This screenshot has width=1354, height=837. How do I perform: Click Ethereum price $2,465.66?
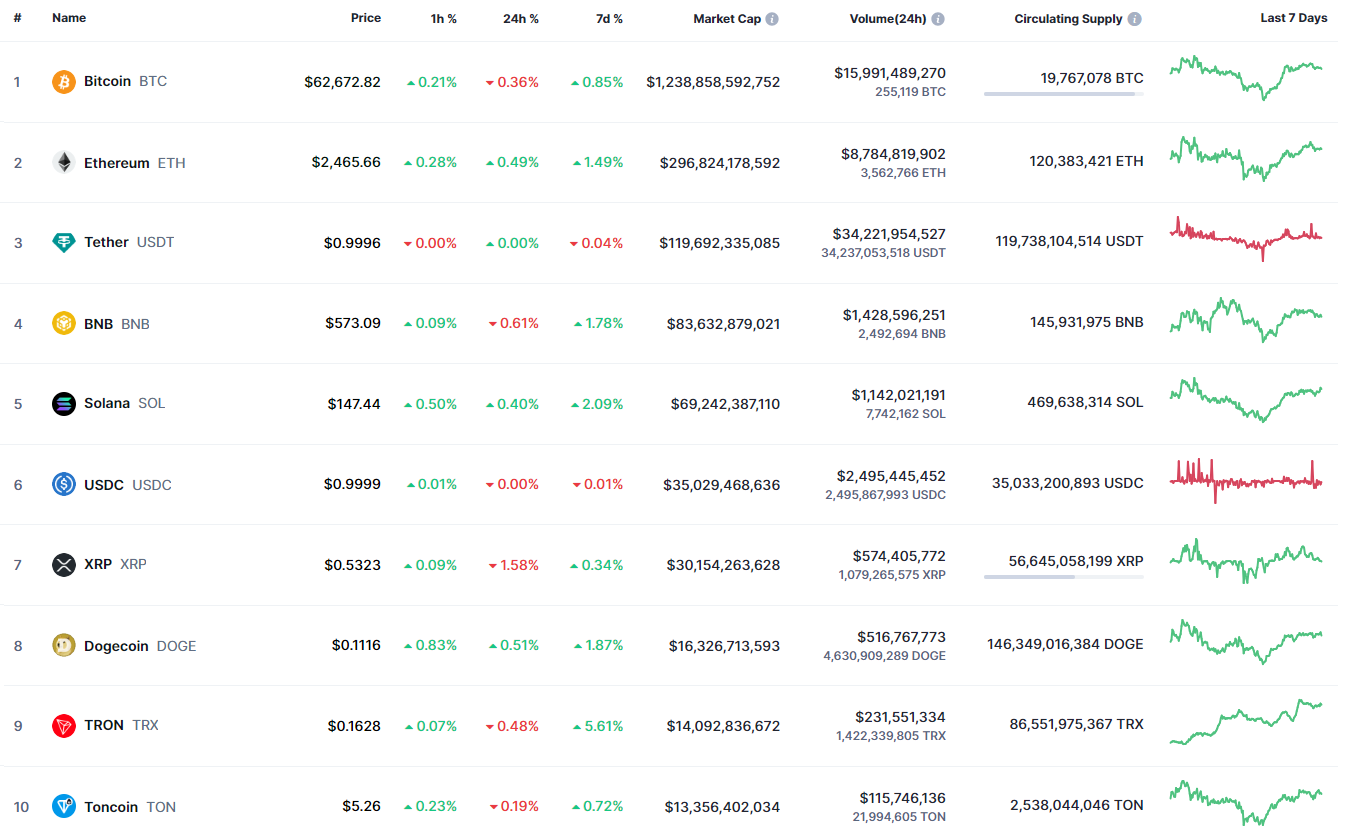346,162
